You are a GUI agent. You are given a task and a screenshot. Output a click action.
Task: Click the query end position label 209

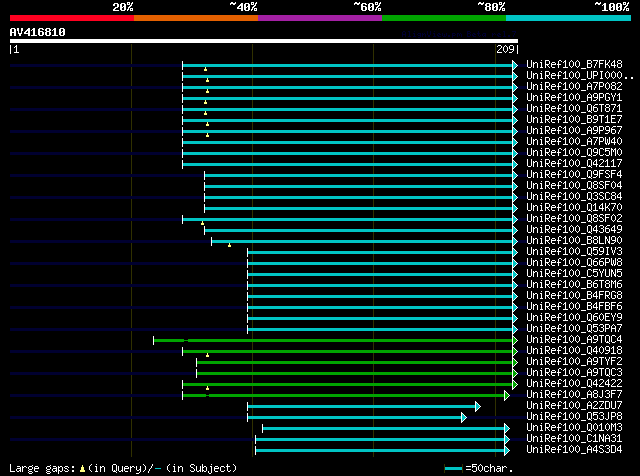pos(505,49)
